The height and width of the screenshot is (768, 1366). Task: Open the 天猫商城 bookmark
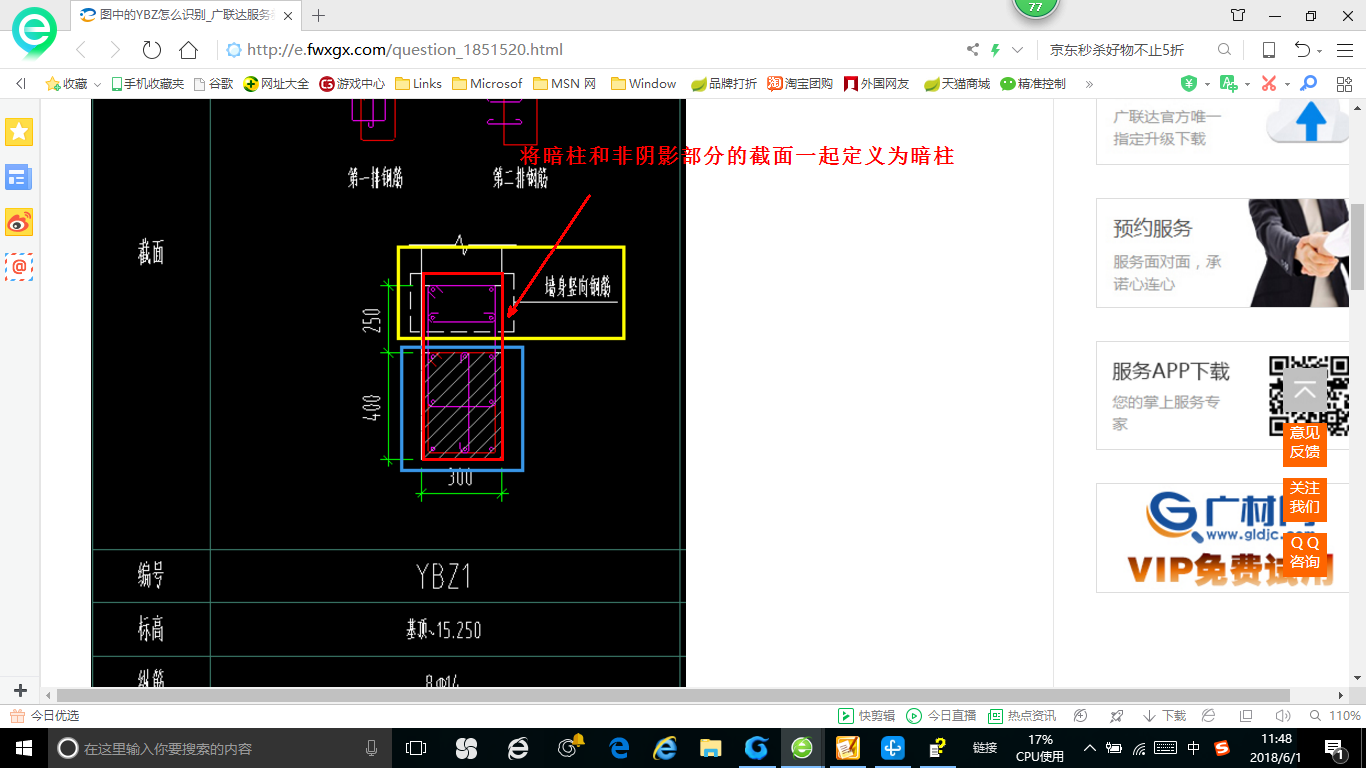[x=956, y=84]
